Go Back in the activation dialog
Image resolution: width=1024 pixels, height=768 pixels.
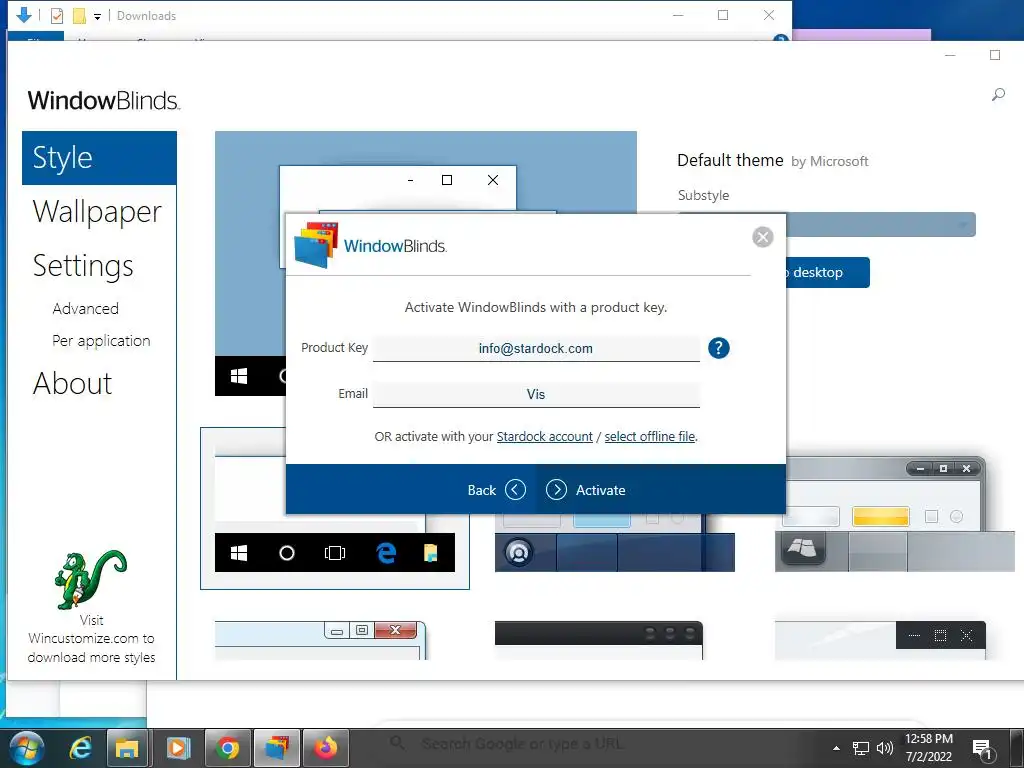[x=496, y=490]
